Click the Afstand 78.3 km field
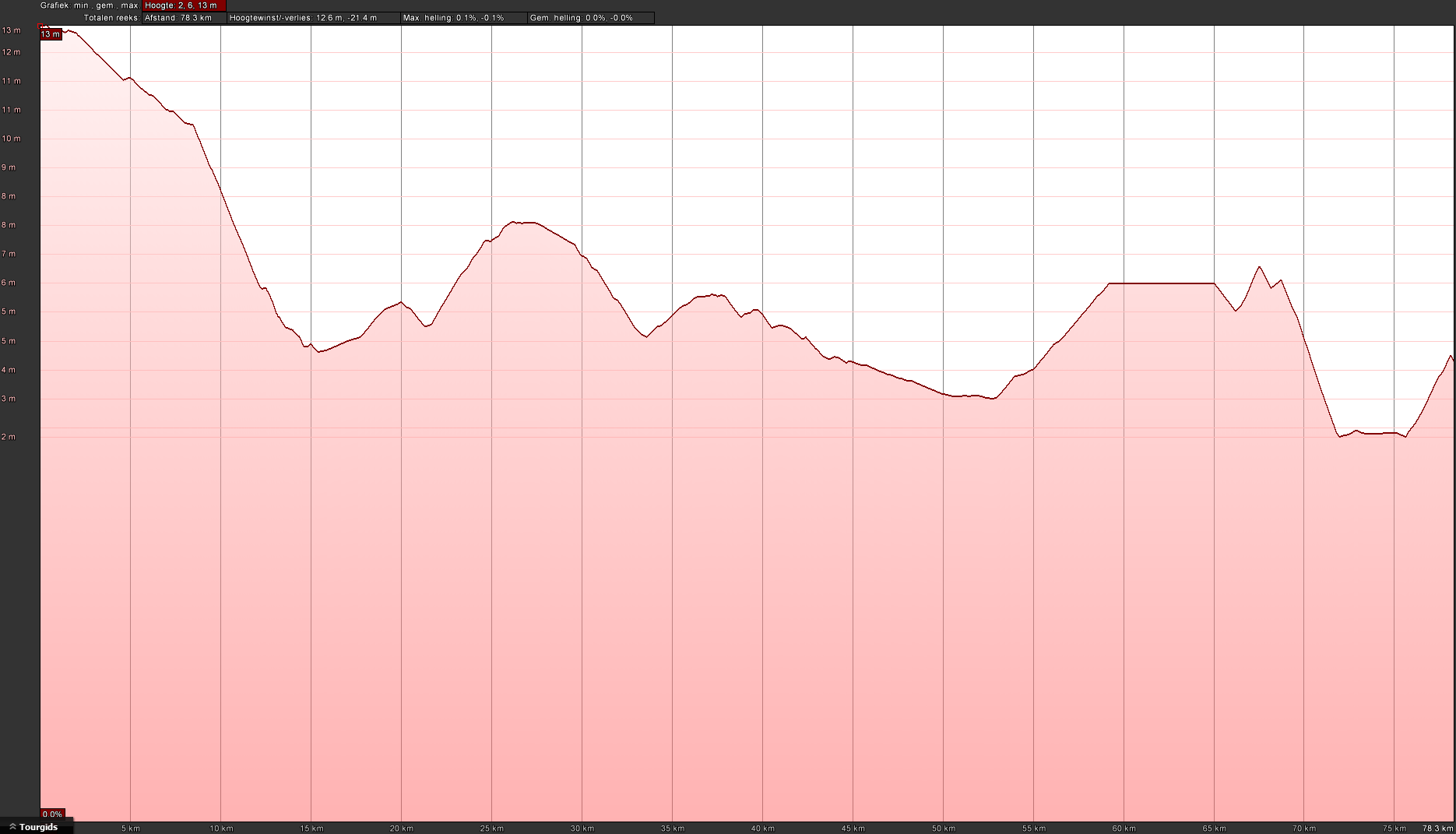Image resolution: width=1456 pixels, height=834 pixels. [184, 18]
